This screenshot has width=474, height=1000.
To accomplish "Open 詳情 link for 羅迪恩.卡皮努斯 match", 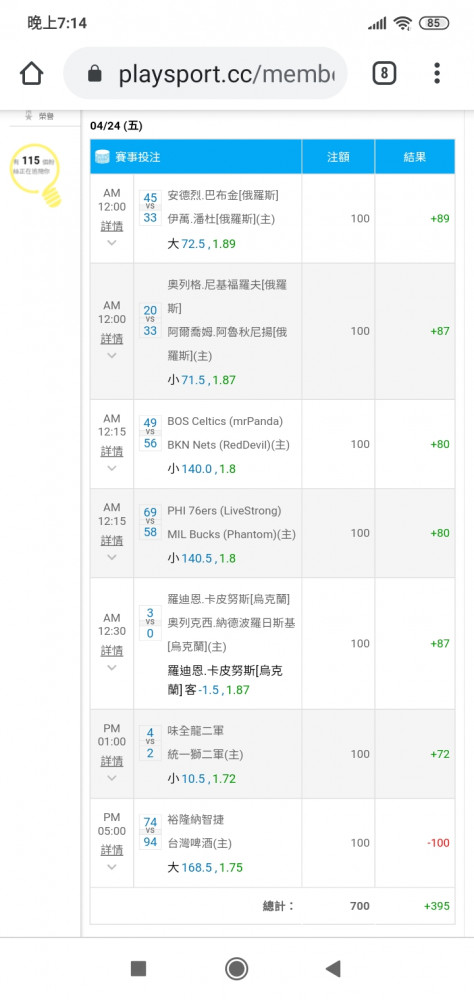I will (112, 651).
